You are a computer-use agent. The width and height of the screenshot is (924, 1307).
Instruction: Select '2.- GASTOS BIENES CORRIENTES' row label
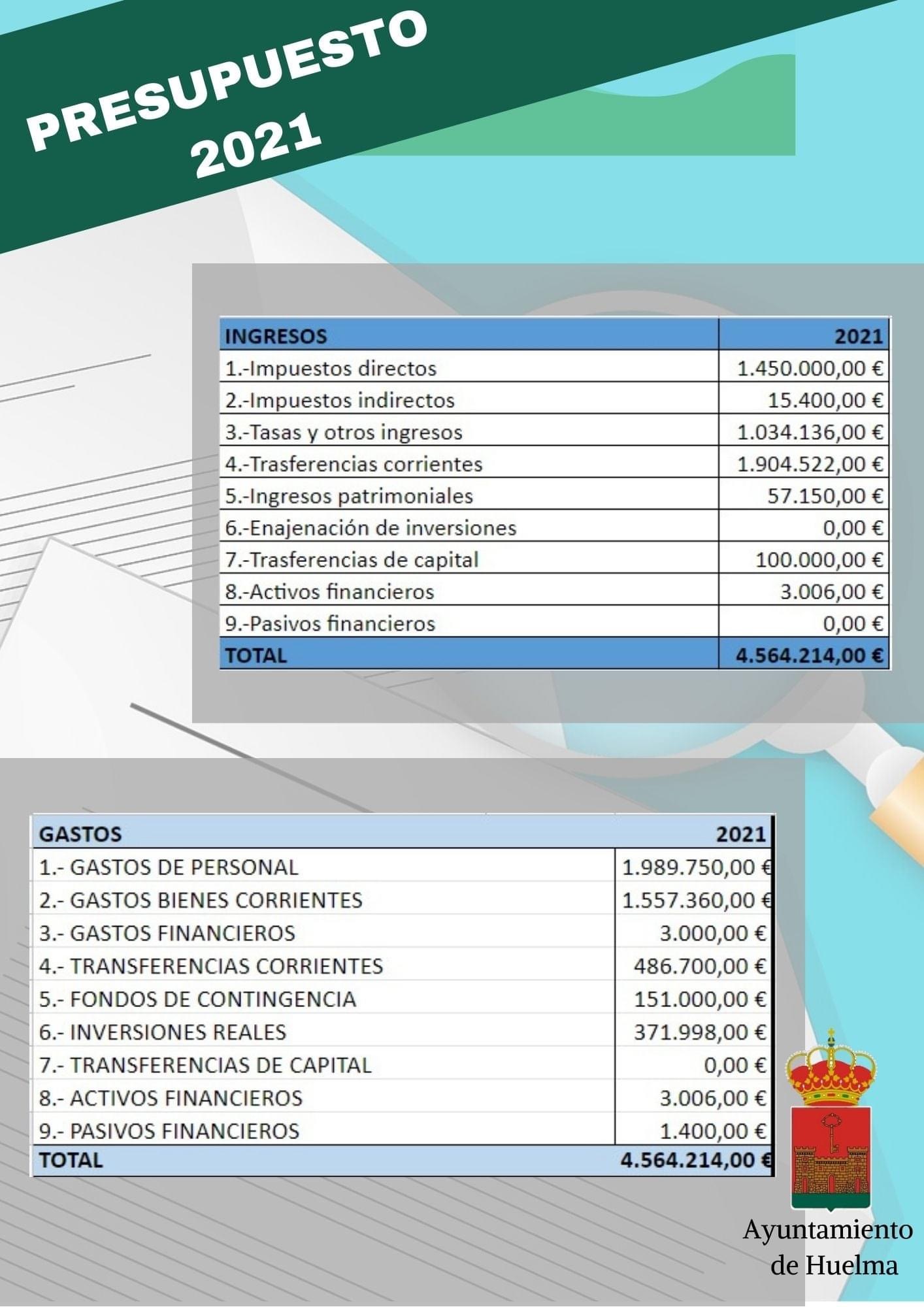pyautogui.click(x=201, y=901)
